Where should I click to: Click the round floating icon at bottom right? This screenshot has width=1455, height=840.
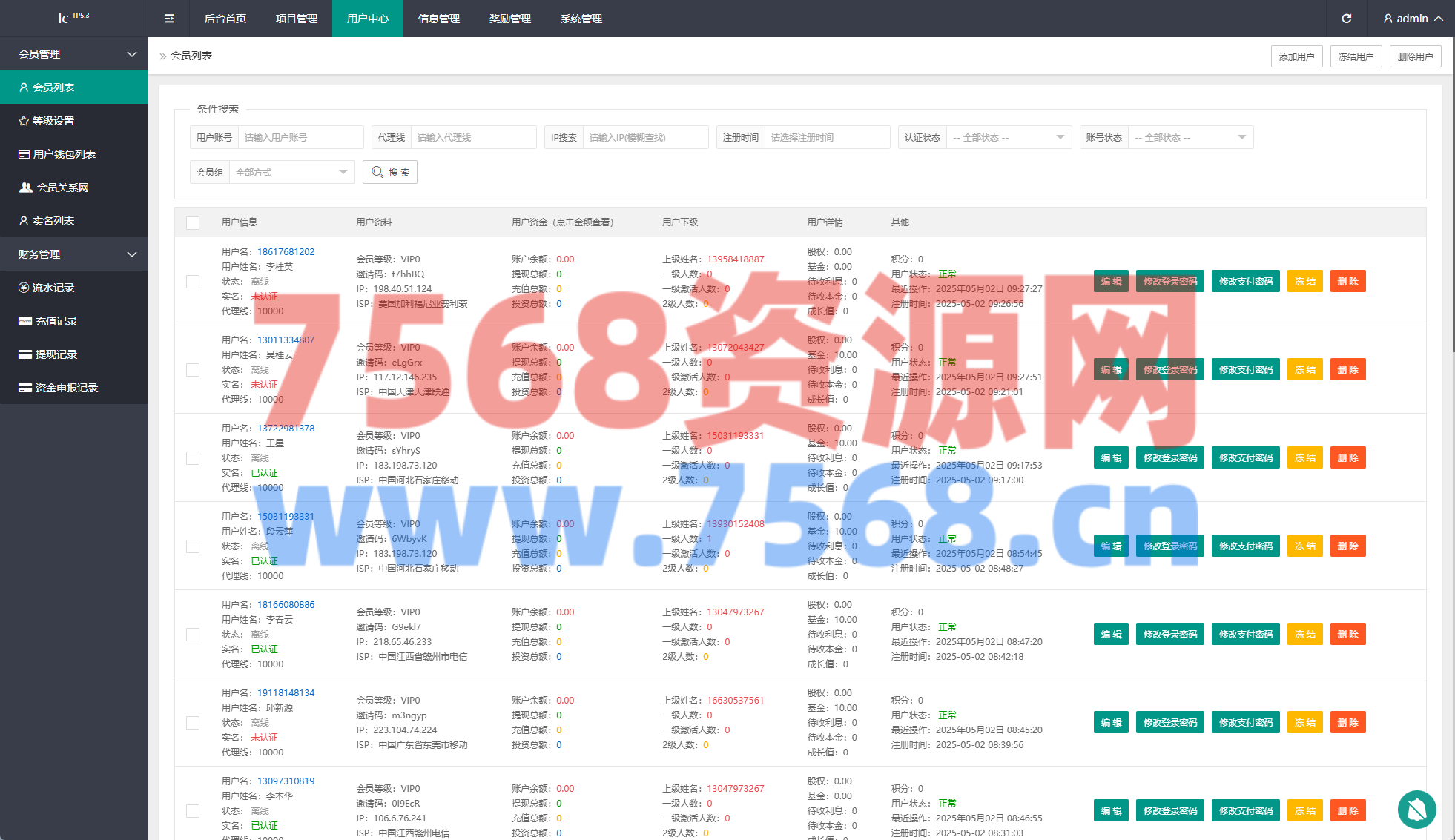(1416, 810)
